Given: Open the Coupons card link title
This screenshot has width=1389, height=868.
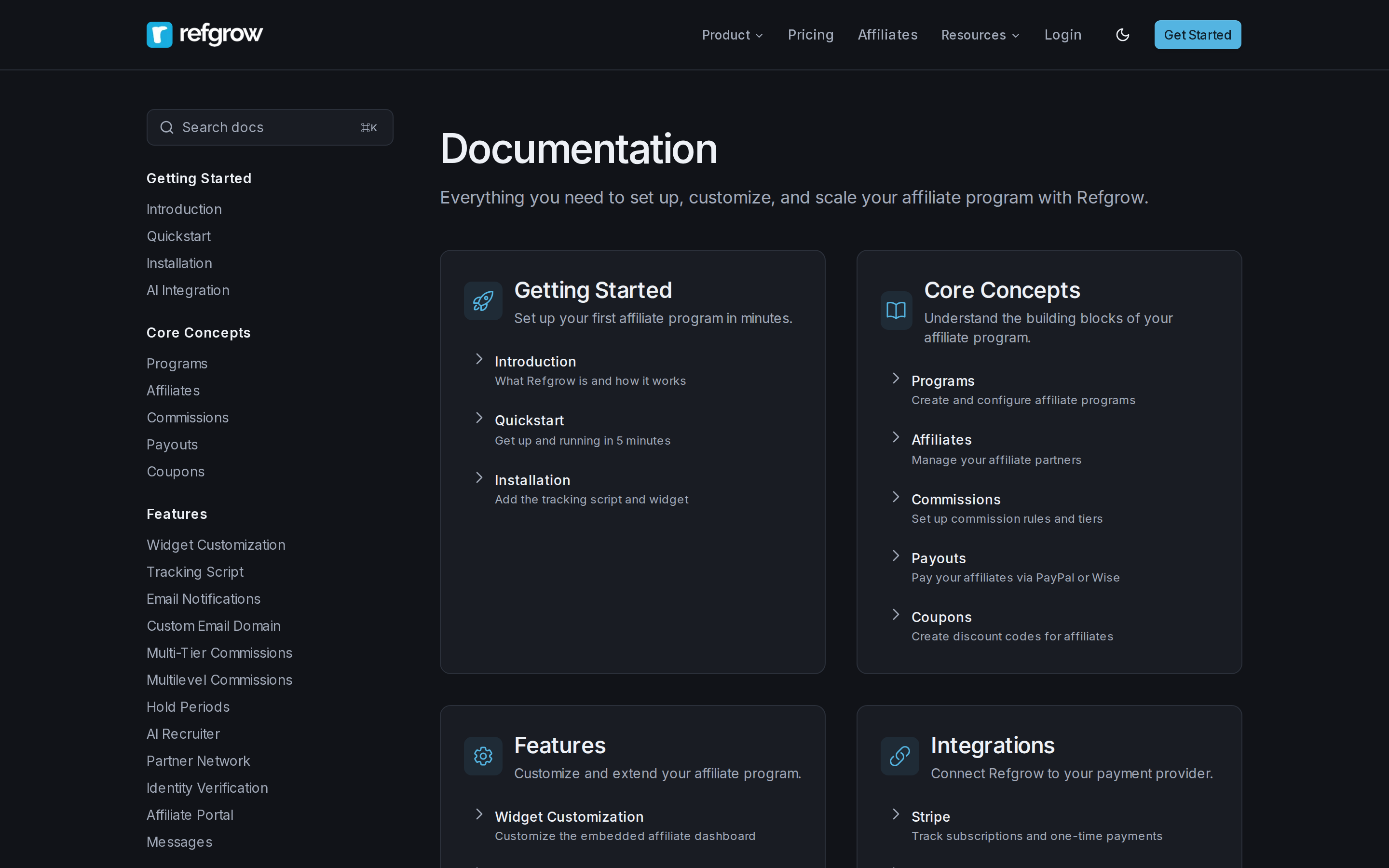Looking at the screenshot, I should (941, 618).
